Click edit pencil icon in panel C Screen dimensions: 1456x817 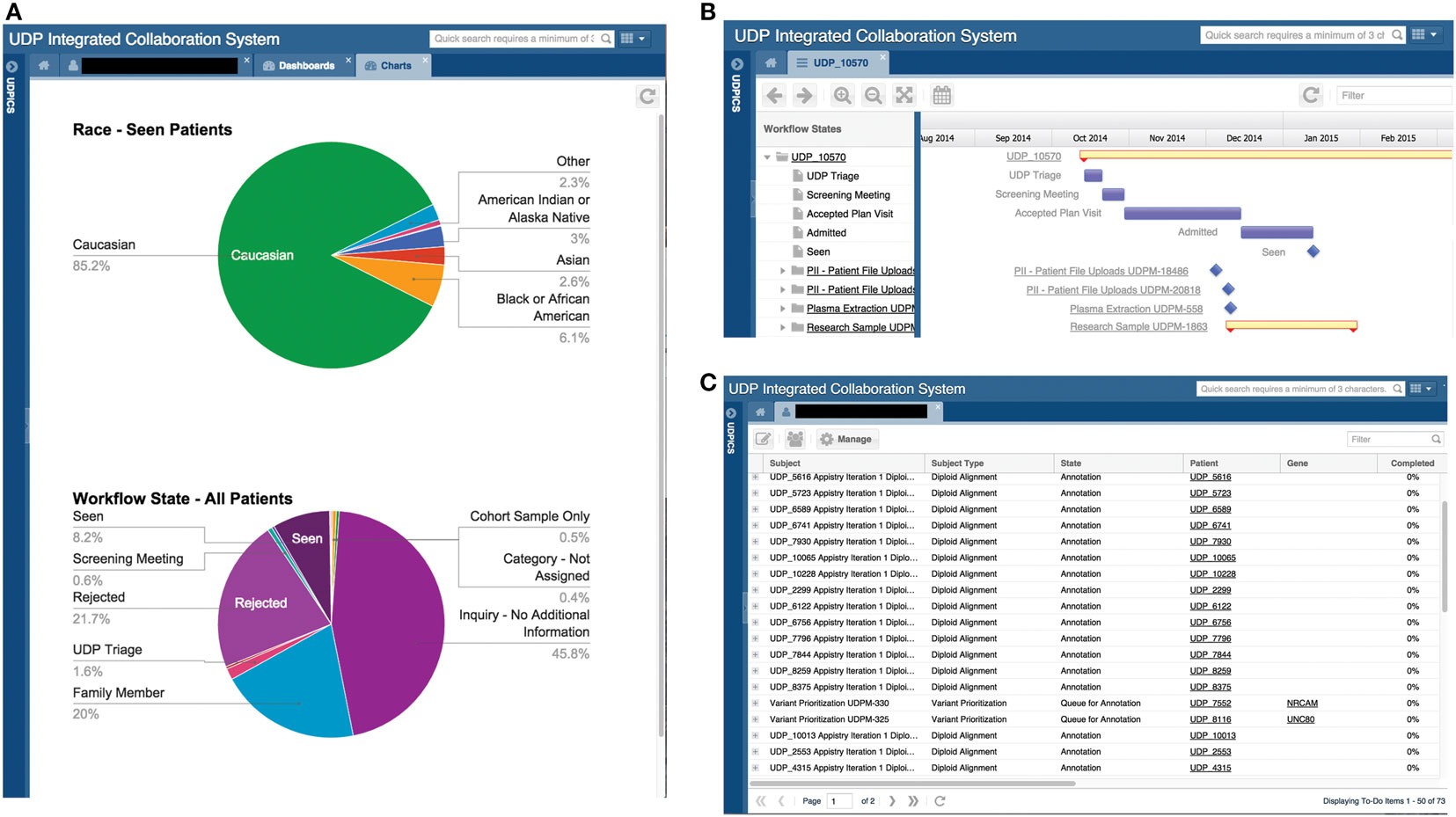(x=764, y=439)
